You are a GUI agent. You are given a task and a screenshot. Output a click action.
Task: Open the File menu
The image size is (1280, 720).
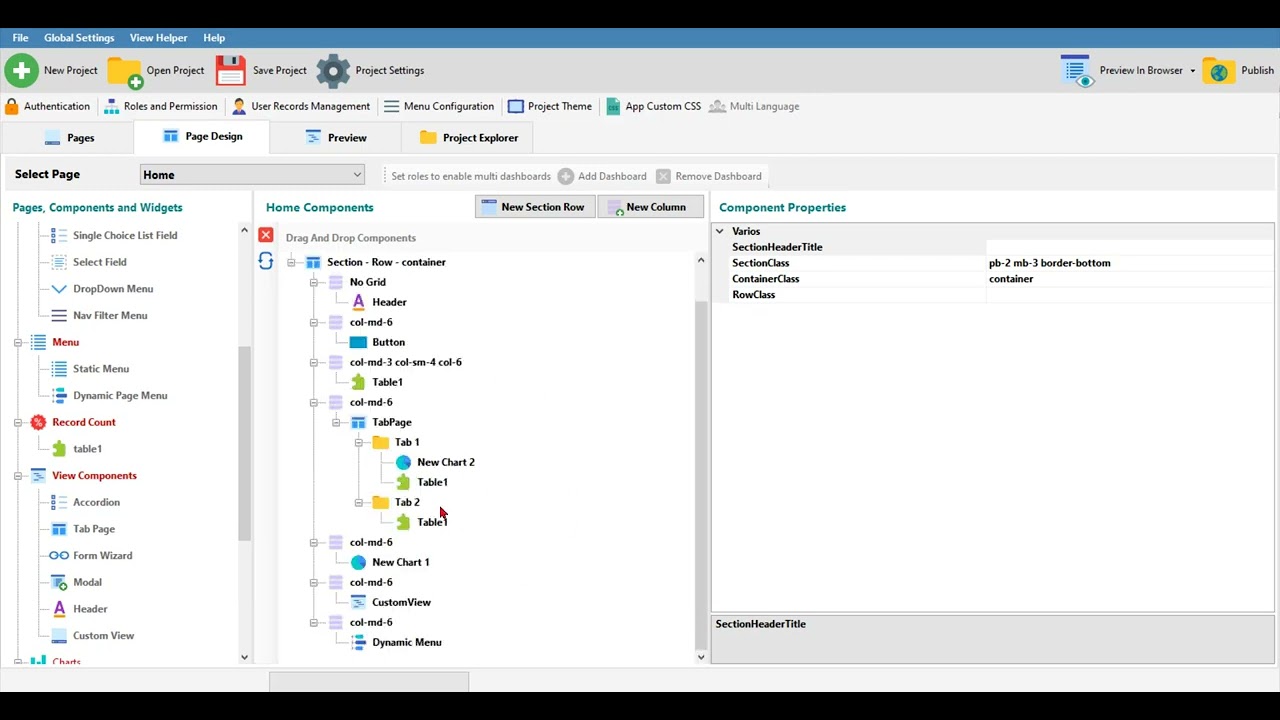[x=20, y=38]
